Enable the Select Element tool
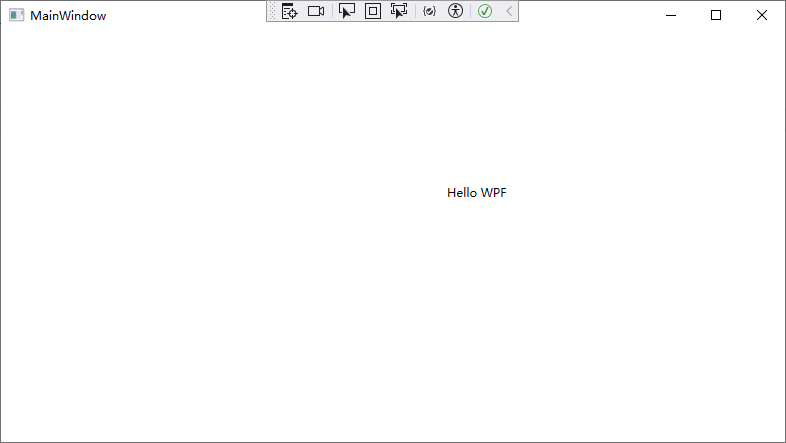Image resolution: width=786 pixels, height=443 pixels. [x=347, y=11]
